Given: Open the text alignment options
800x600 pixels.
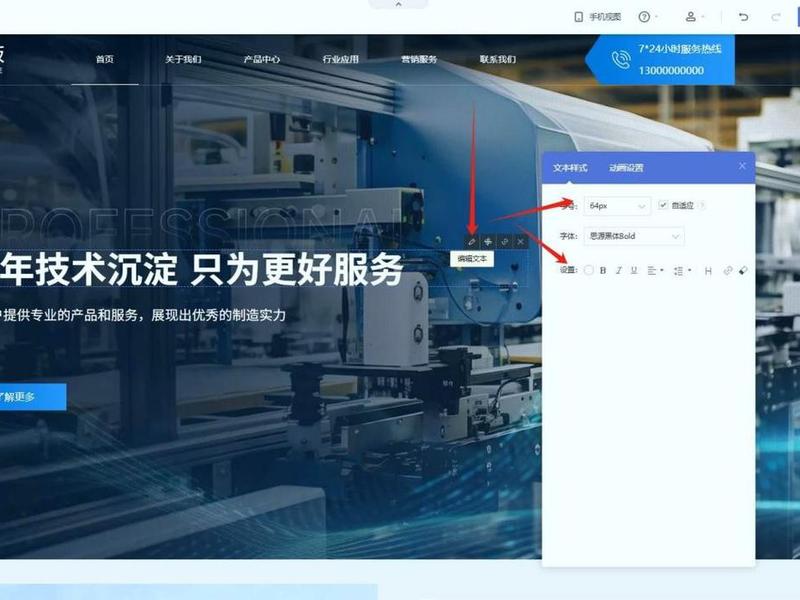Looking at the screenshot, I should (655, 270).
